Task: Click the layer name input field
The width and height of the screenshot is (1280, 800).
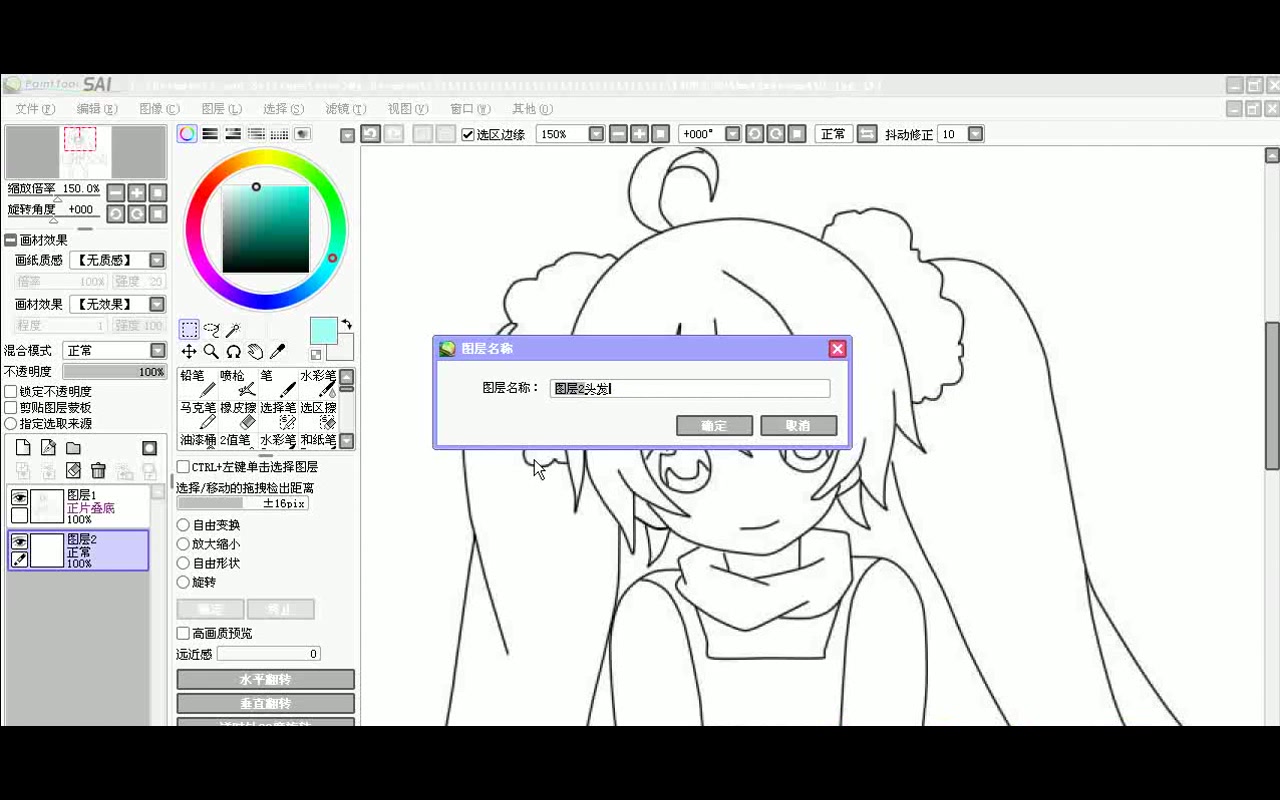Action: pyautogui.click(x=690, y=388)
